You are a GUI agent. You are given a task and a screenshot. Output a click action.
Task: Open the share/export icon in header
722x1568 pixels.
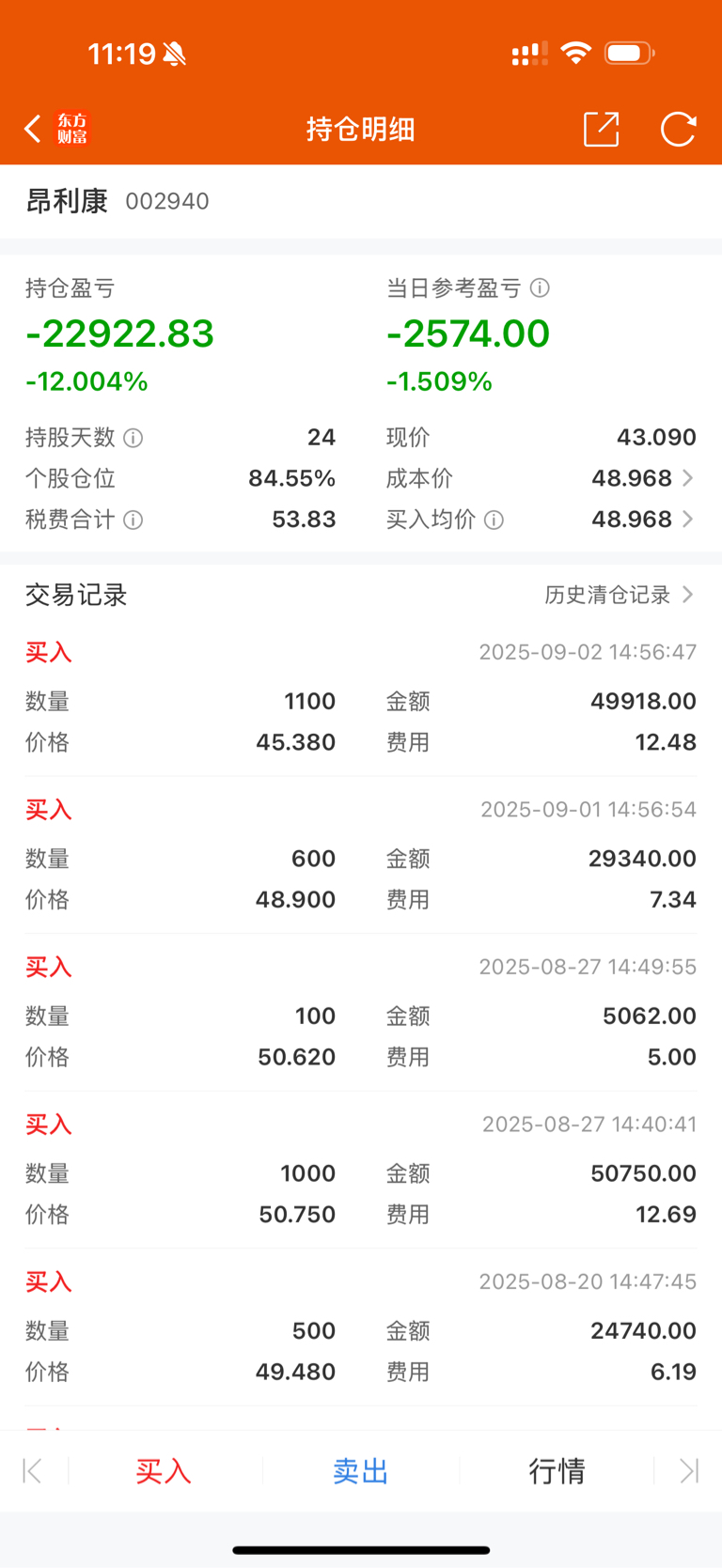(602, 129)
